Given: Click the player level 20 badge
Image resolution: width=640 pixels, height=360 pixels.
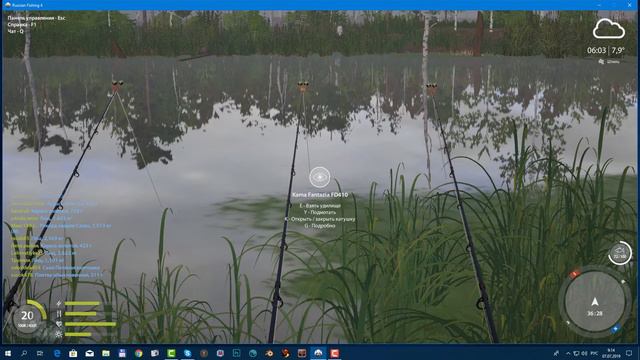Looking at the screenshot, I should click(x=28, y=317).
